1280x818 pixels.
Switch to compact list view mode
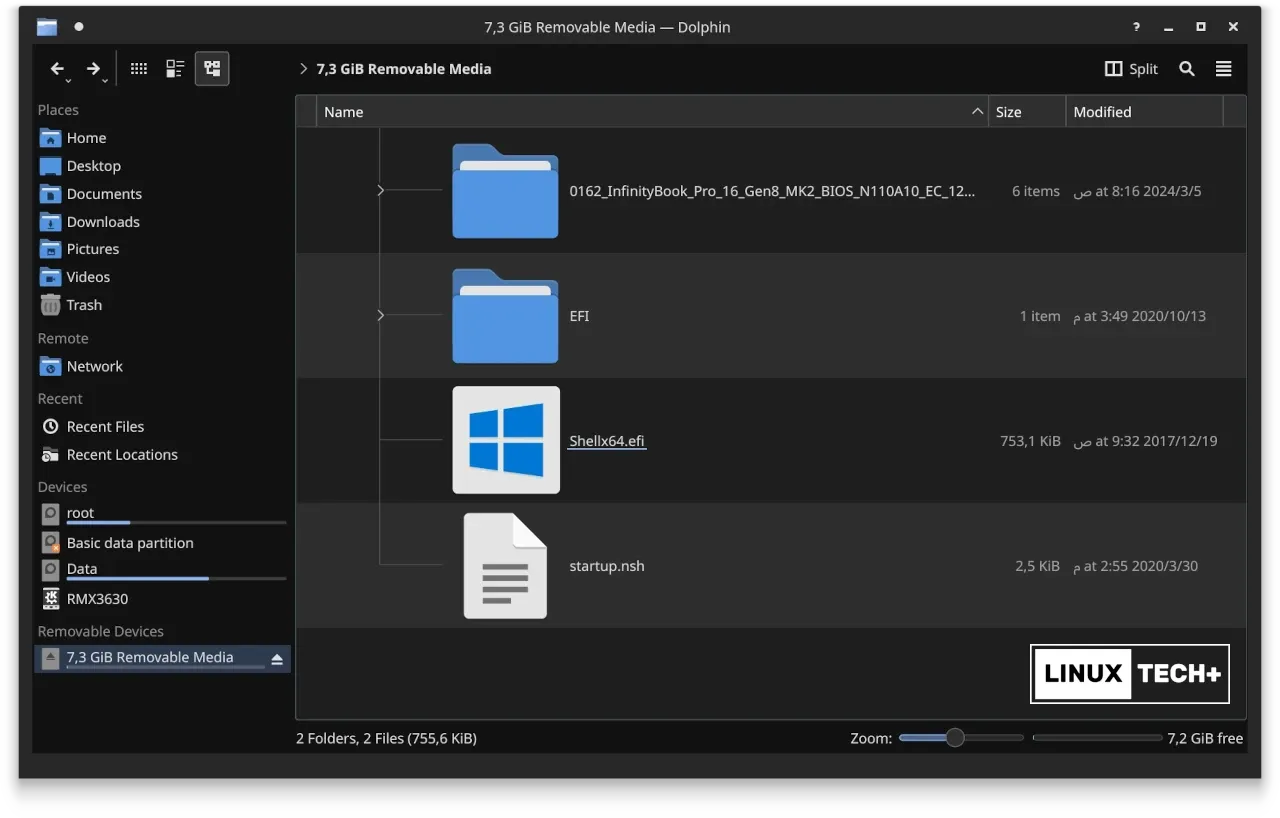click(x=175, y=68)
